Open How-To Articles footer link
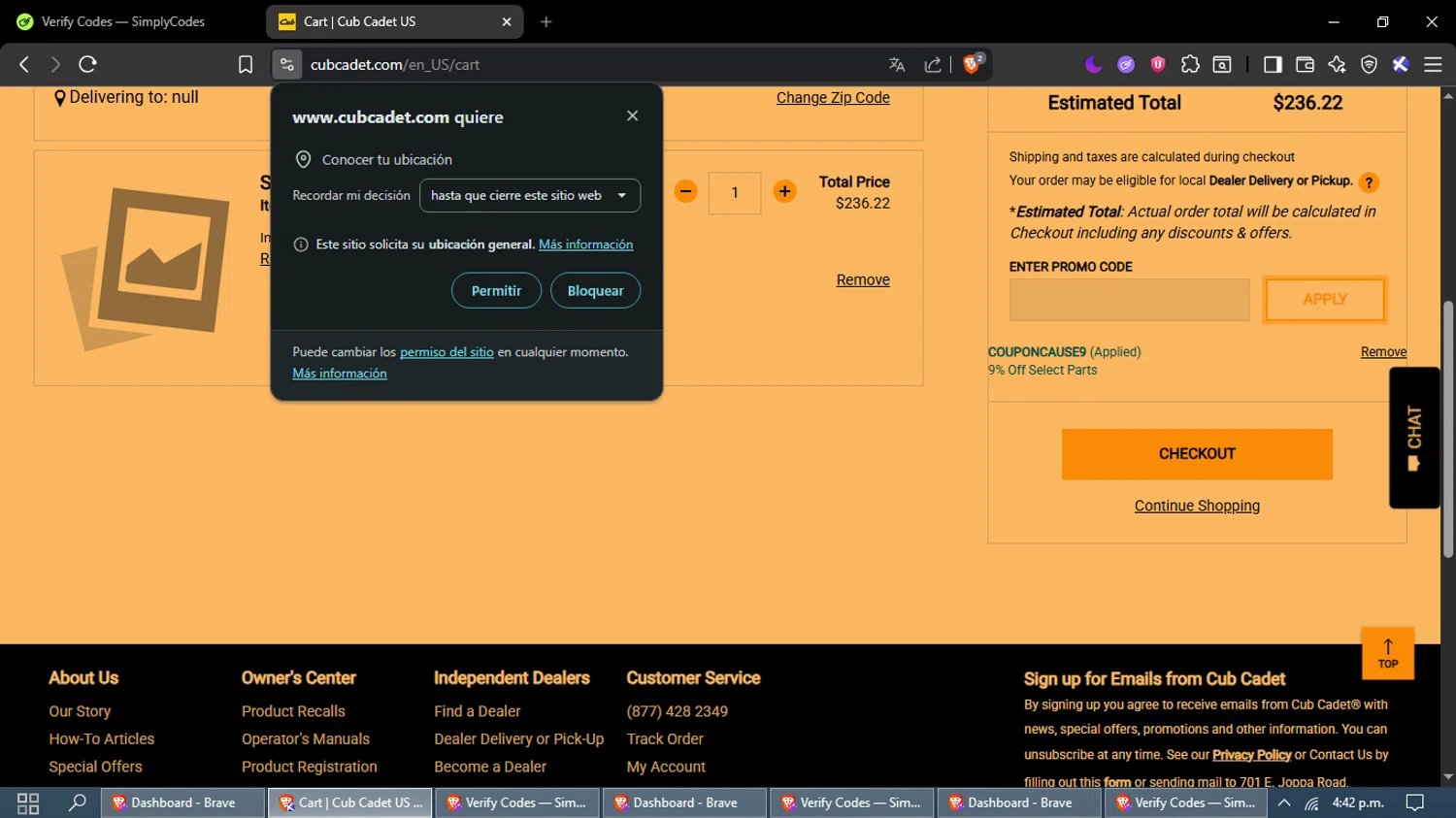Viewport: 1456px width, 818px height. (102, 738)
